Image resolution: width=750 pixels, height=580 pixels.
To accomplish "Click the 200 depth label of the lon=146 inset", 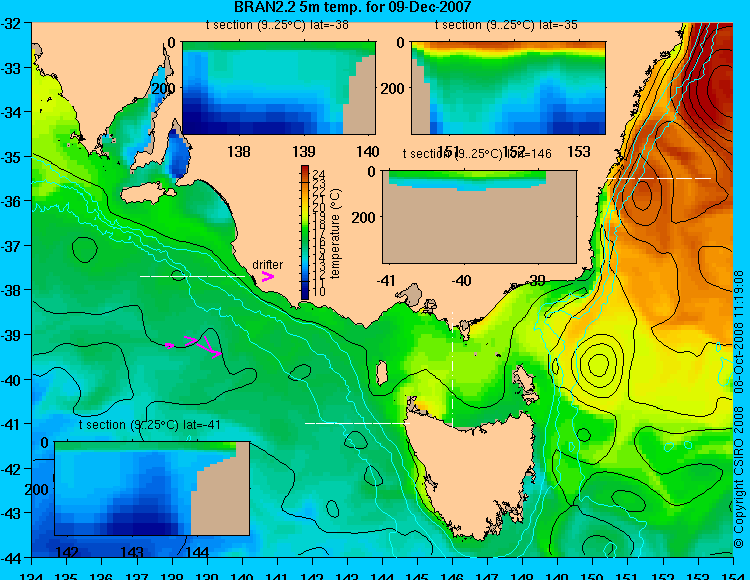I will 364,218.
